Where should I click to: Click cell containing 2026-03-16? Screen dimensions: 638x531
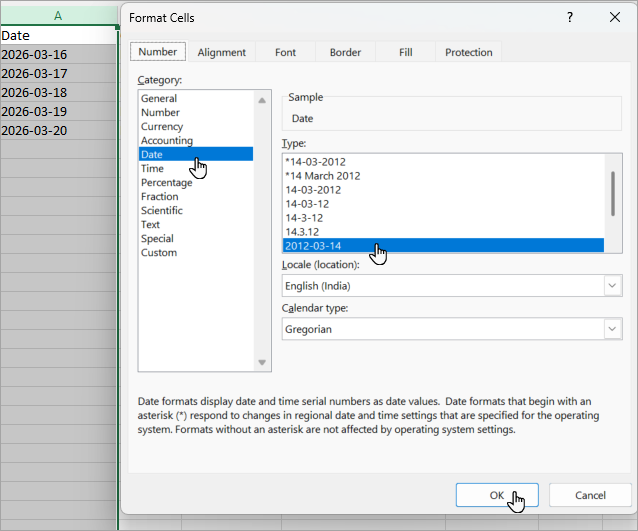tap(58, 55)
